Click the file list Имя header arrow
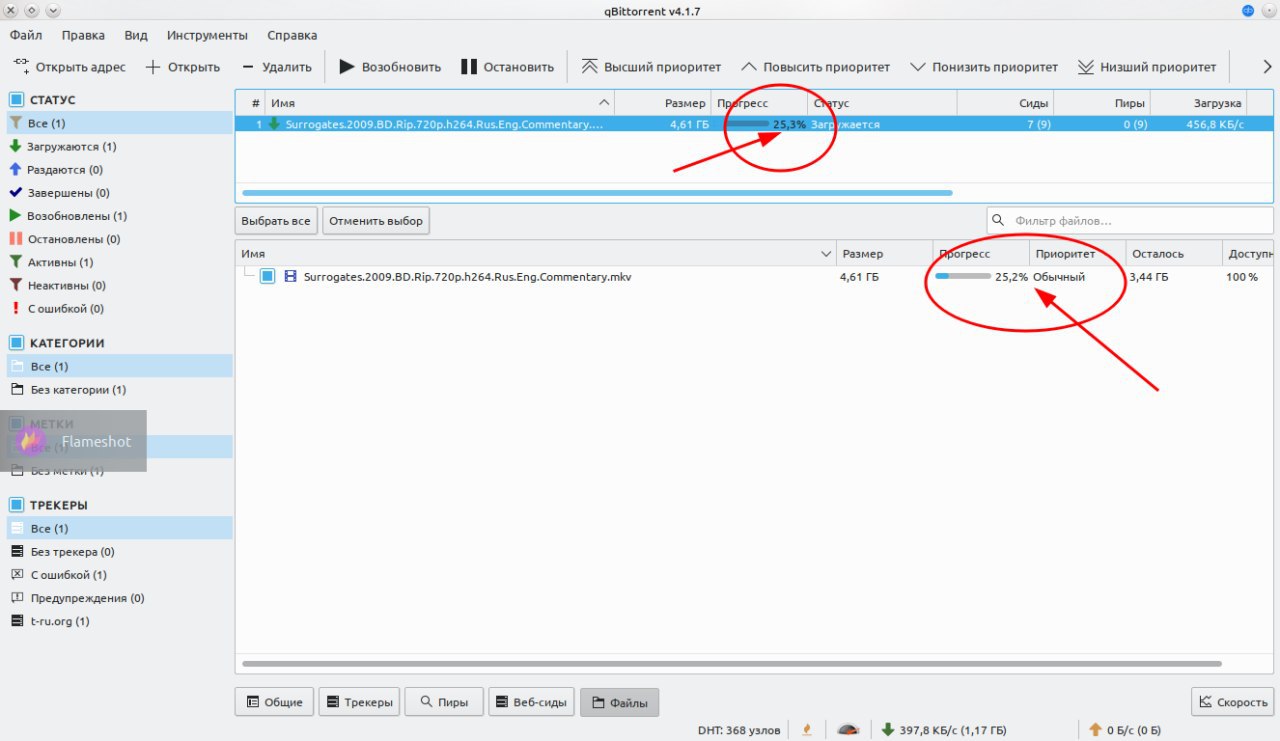The image size is (1280, 741). pyautogui.click(x=826, y=254)
